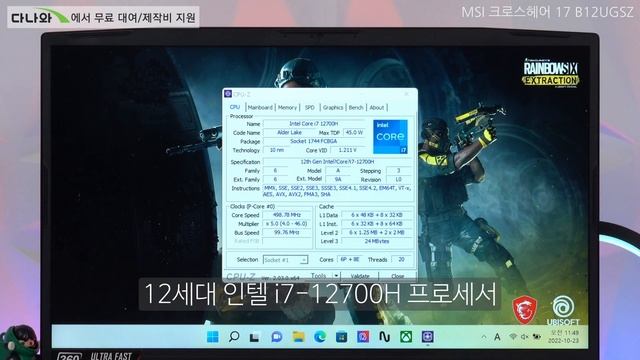The height and width of the screenshot is (360, 640).
Task: Open the Bench tab
Action: 356,107
